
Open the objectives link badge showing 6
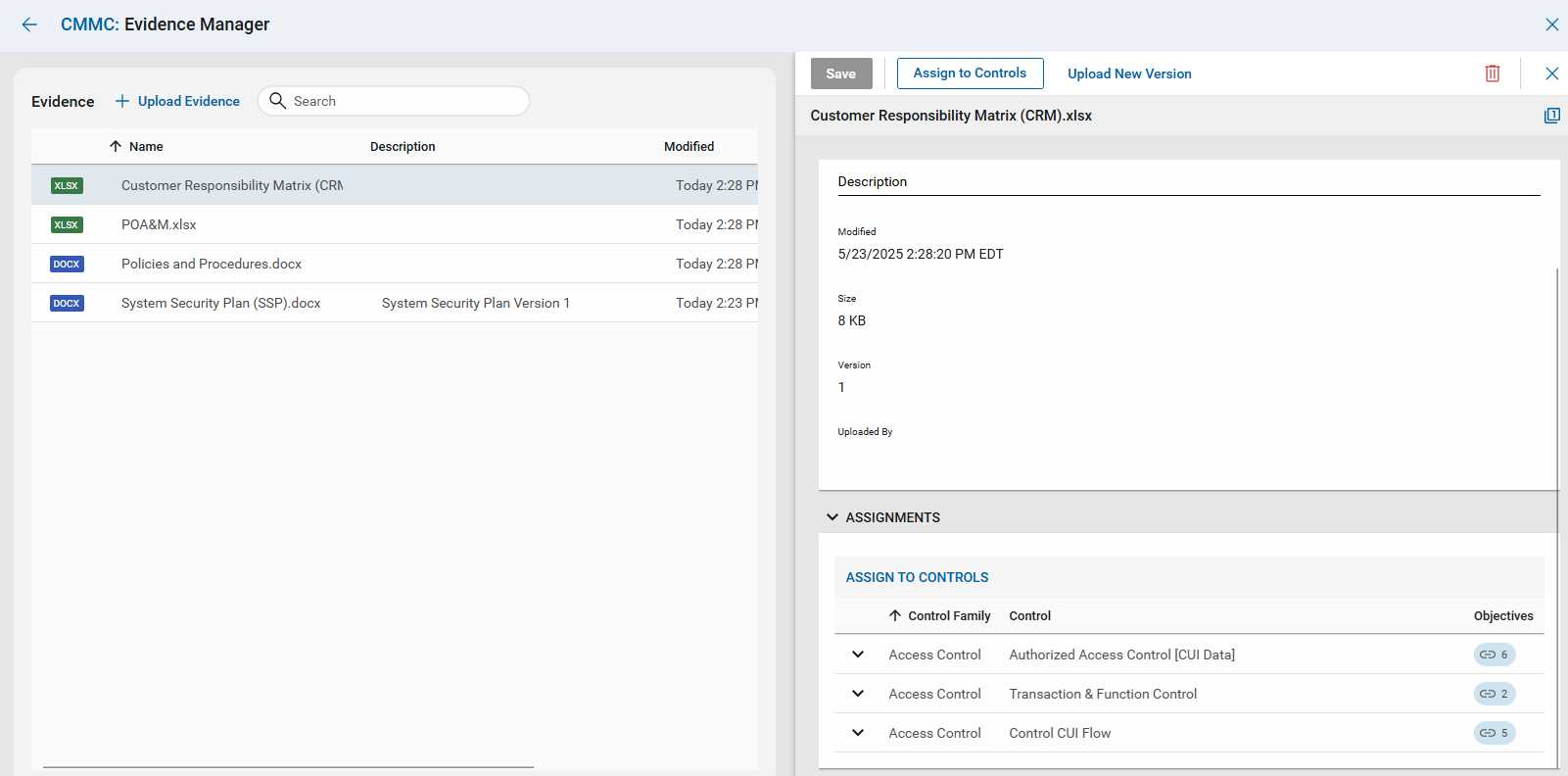point(1494,655)
